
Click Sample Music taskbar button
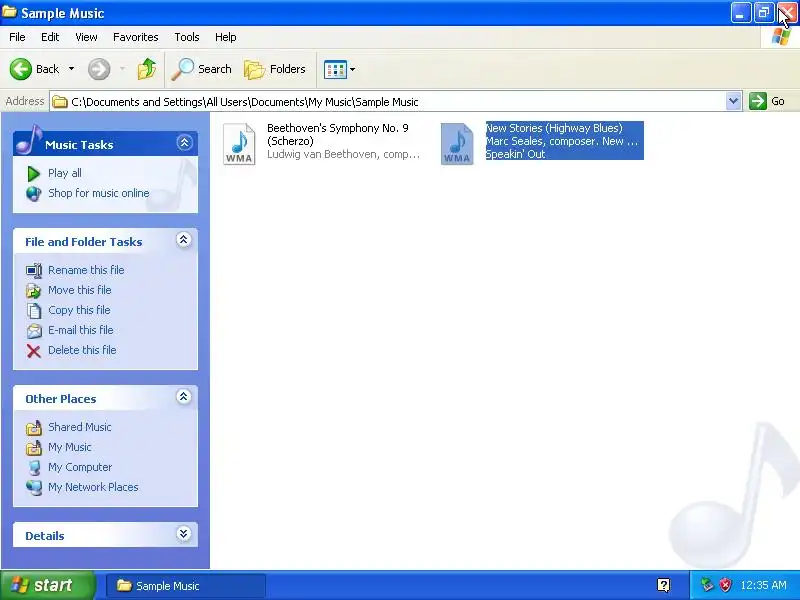[186, 586]
